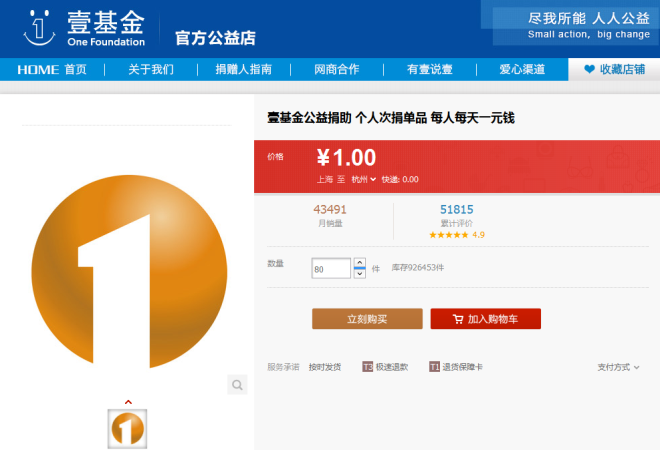Click the T1 退货保障卡 badge icon
Screen dimensions: 660x450
pos(434,367)
